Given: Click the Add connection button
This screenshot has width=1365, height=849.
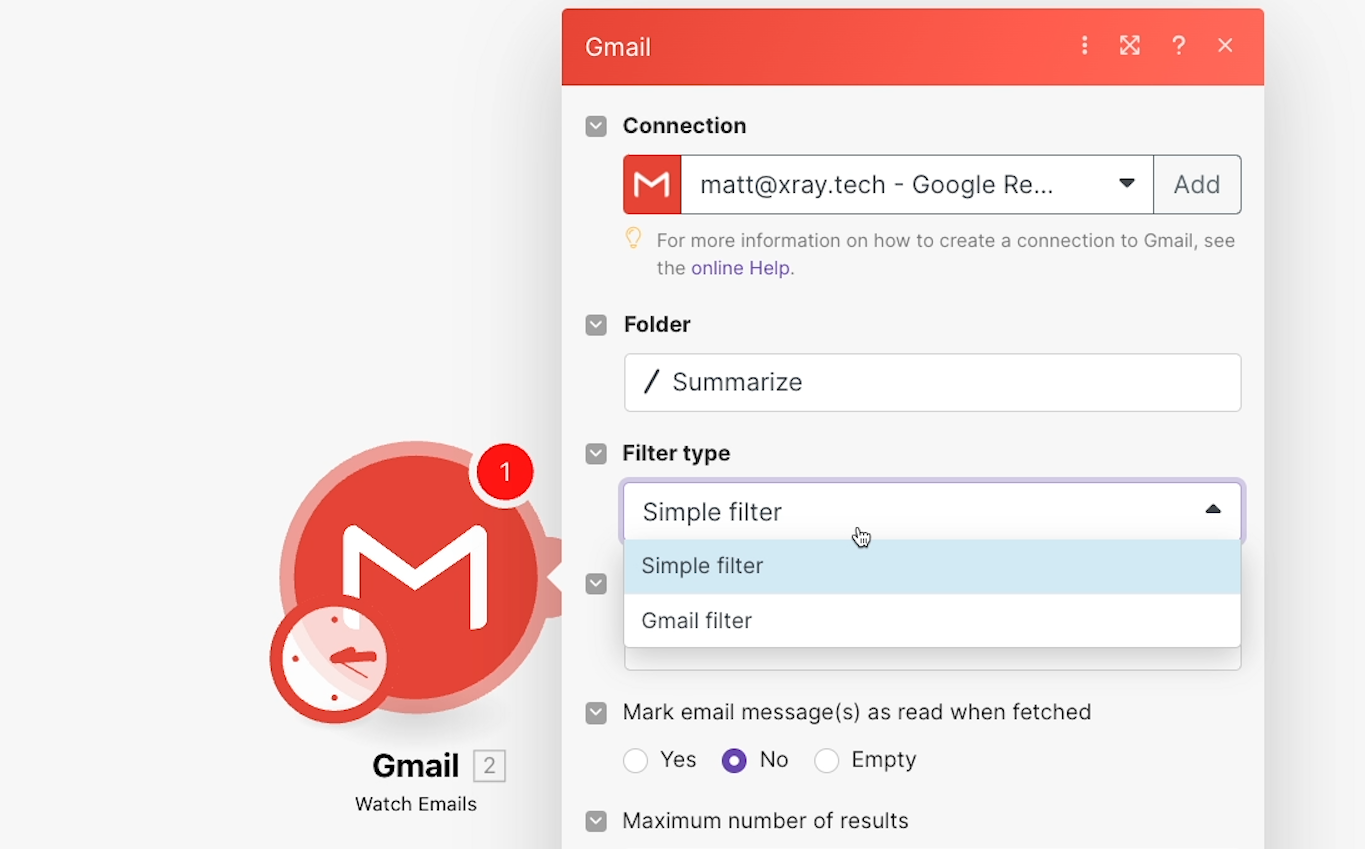Looking at the screenshot, I should 1197,184.
